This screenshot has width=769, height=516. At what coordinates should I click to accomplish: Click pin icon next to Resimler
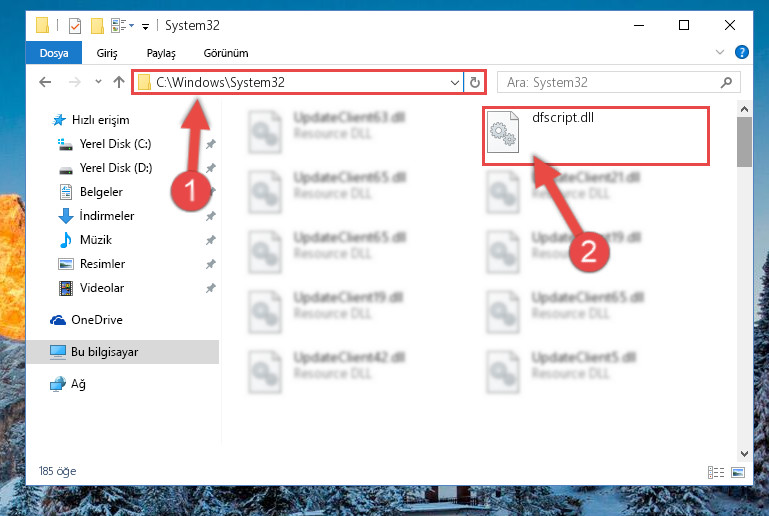click(210, 264)
